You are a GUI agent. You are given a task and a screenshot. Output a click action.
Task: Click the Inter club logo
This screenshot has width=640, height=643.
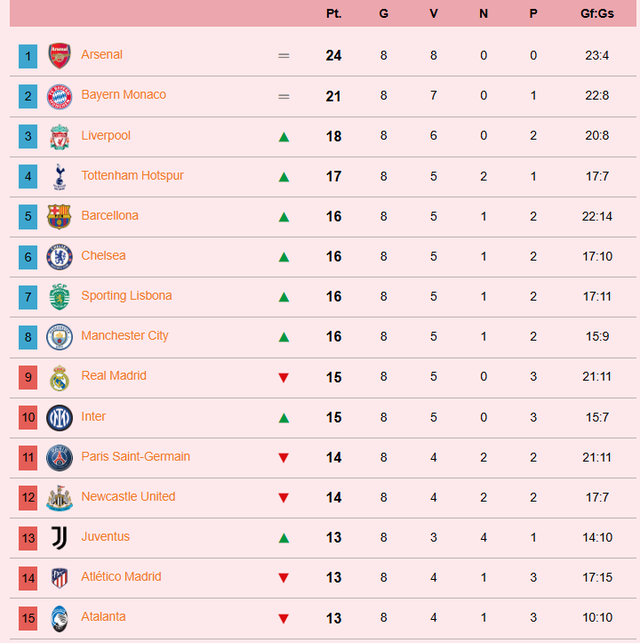(x=60, y=417)
